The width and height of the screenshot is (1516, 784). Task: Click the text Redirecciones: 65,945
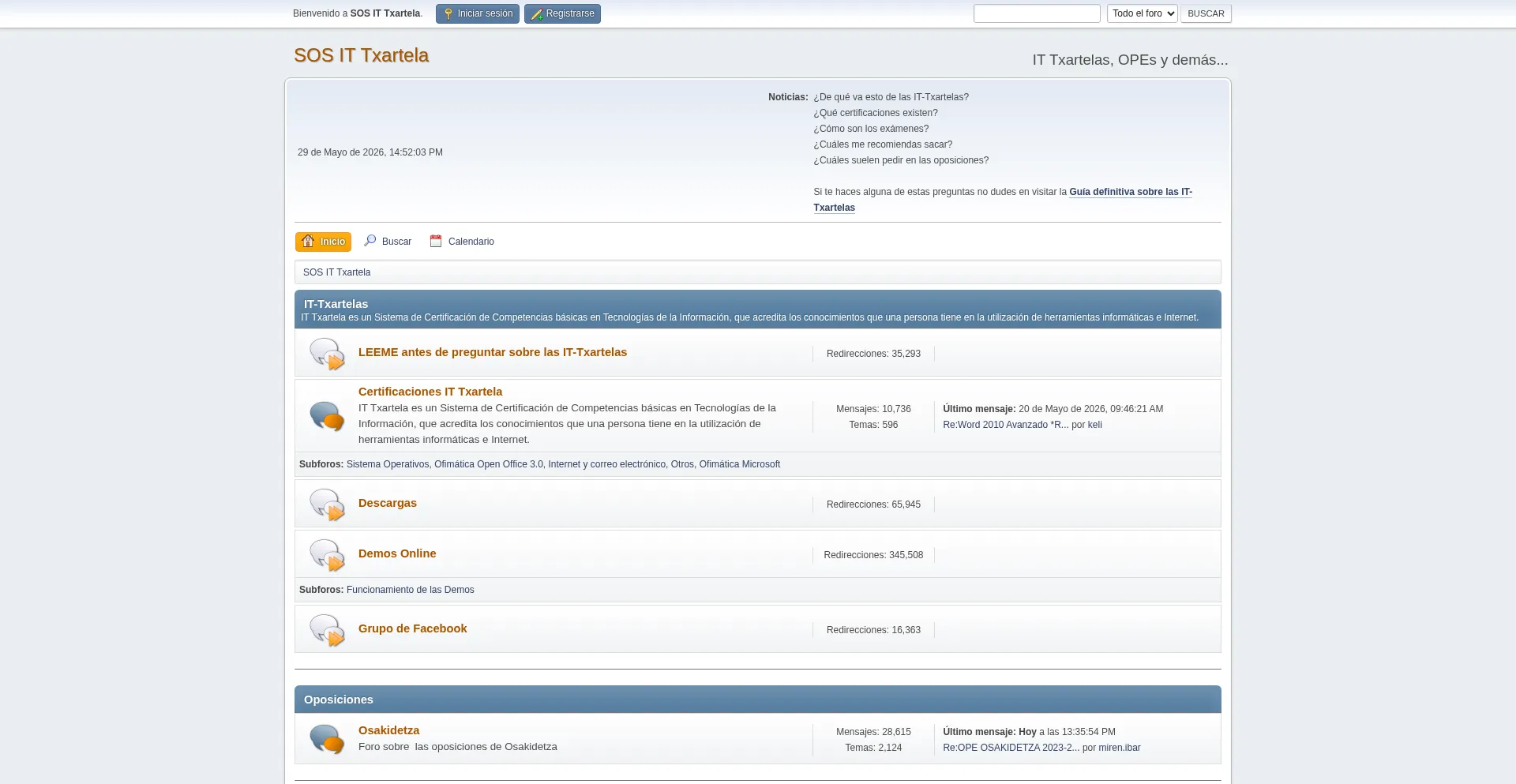[873, 505]
